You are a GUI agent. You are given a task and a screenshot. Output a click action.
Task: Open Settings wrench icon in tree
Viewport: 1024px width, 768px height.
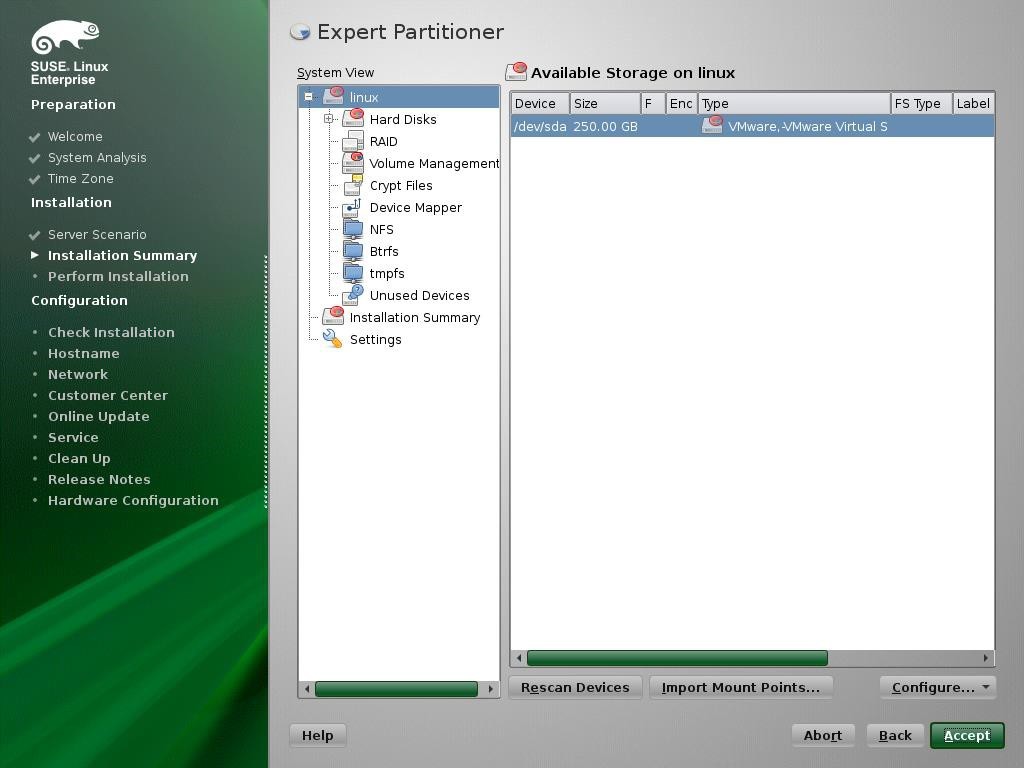333,339
